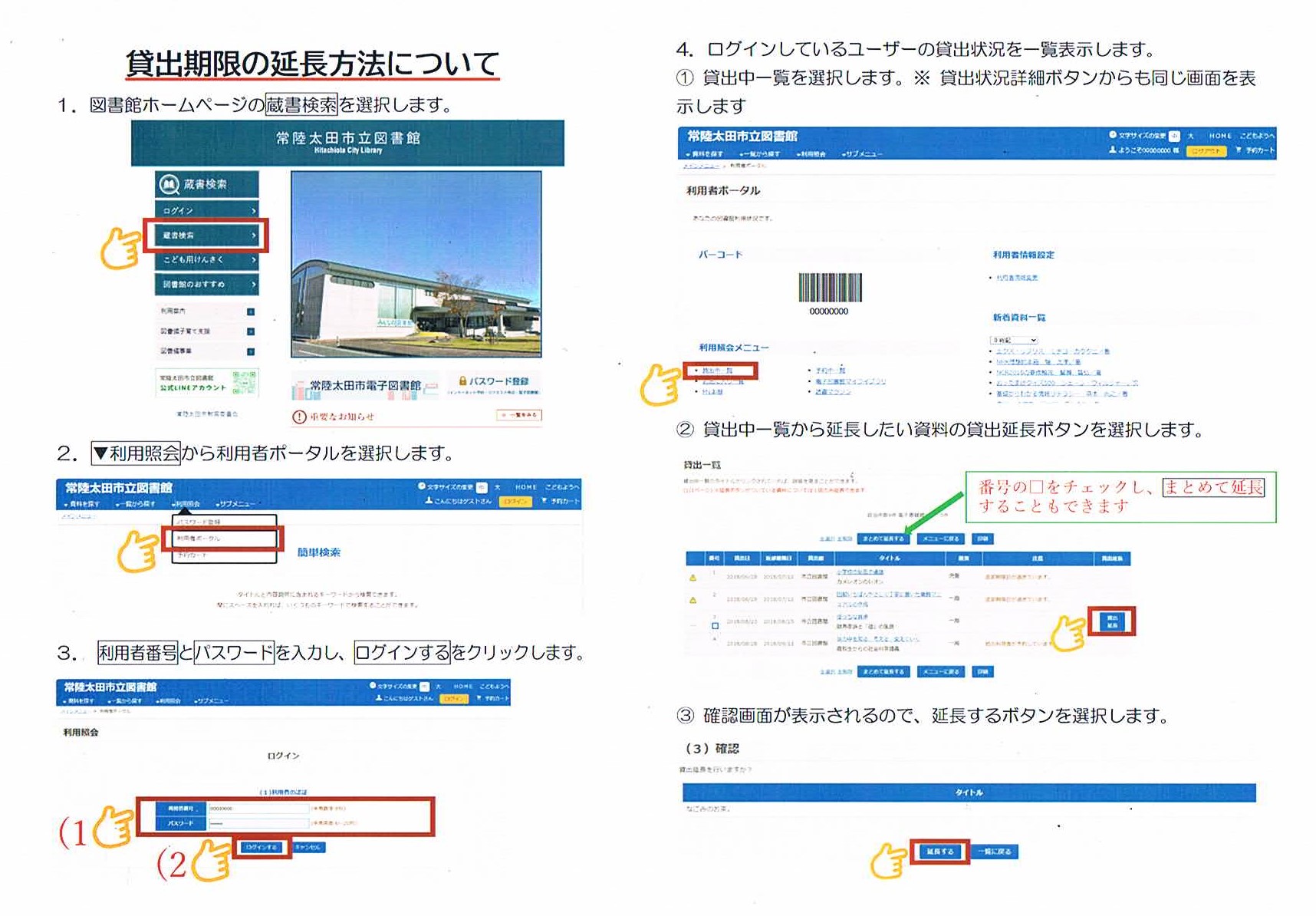Click 一覧に戻る on the confirmation screen
Screen dimensions: 1316x916
click(x=995, y=852)
